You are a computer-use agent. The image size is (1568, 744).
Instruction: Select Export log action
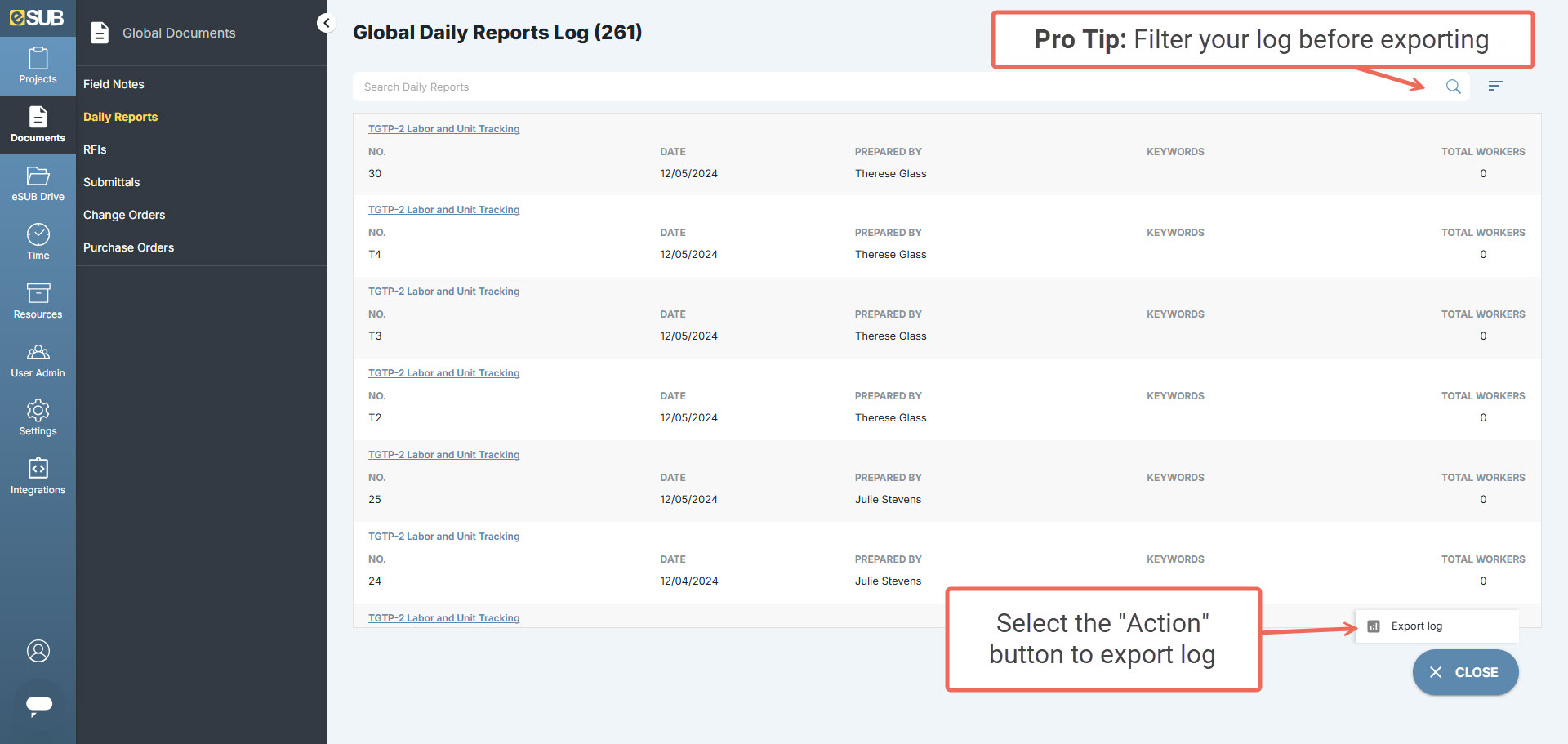[x=1437, y=626]
